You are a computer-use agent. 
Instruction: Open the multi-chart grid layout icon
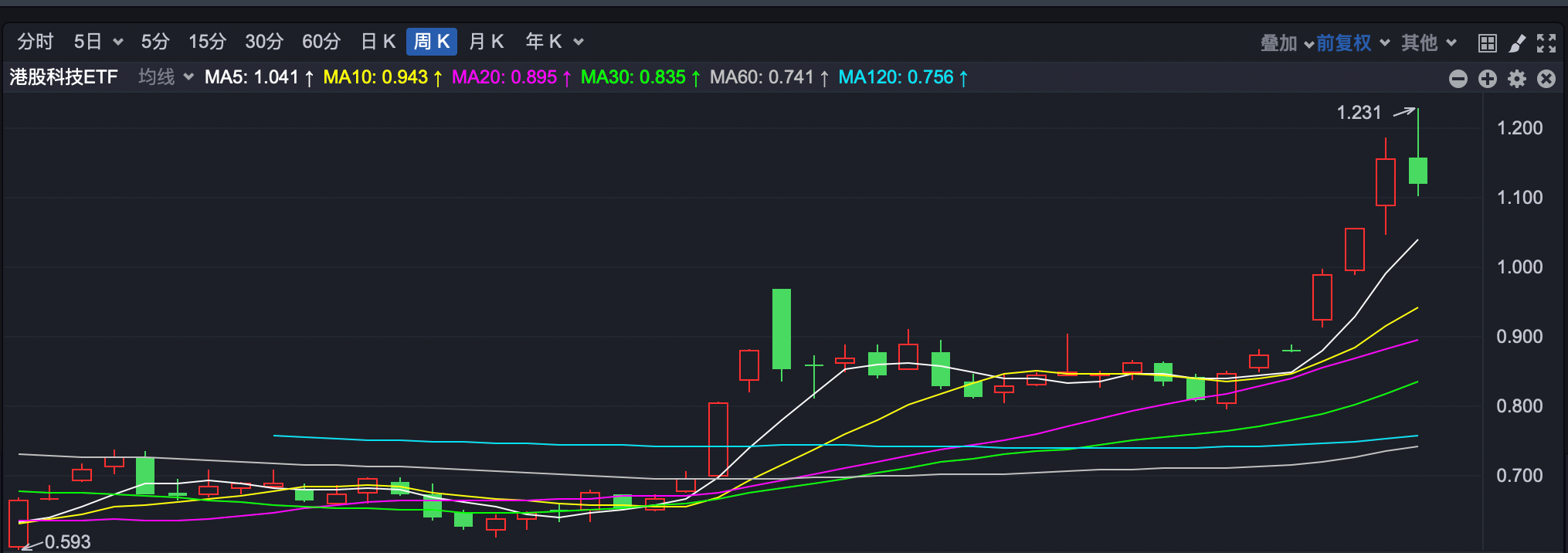tap(1487, 43)
